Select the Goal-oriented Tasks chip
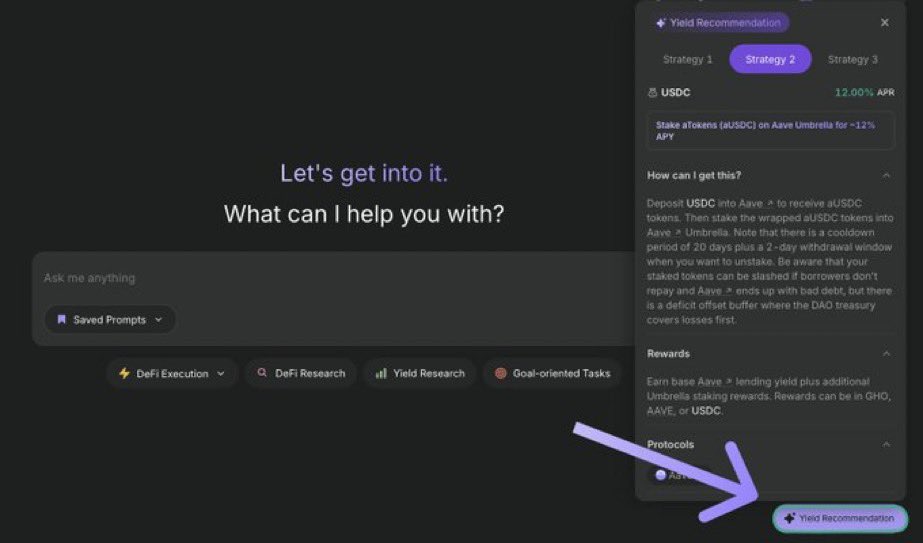923x543 pixels. 552,373
